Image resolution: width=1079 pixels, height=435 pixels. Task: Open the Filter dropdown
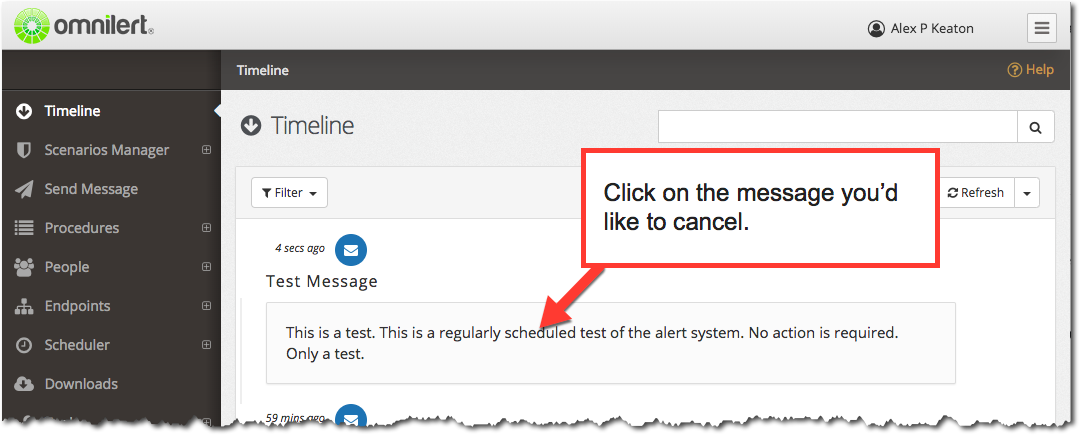pos(290,193)
